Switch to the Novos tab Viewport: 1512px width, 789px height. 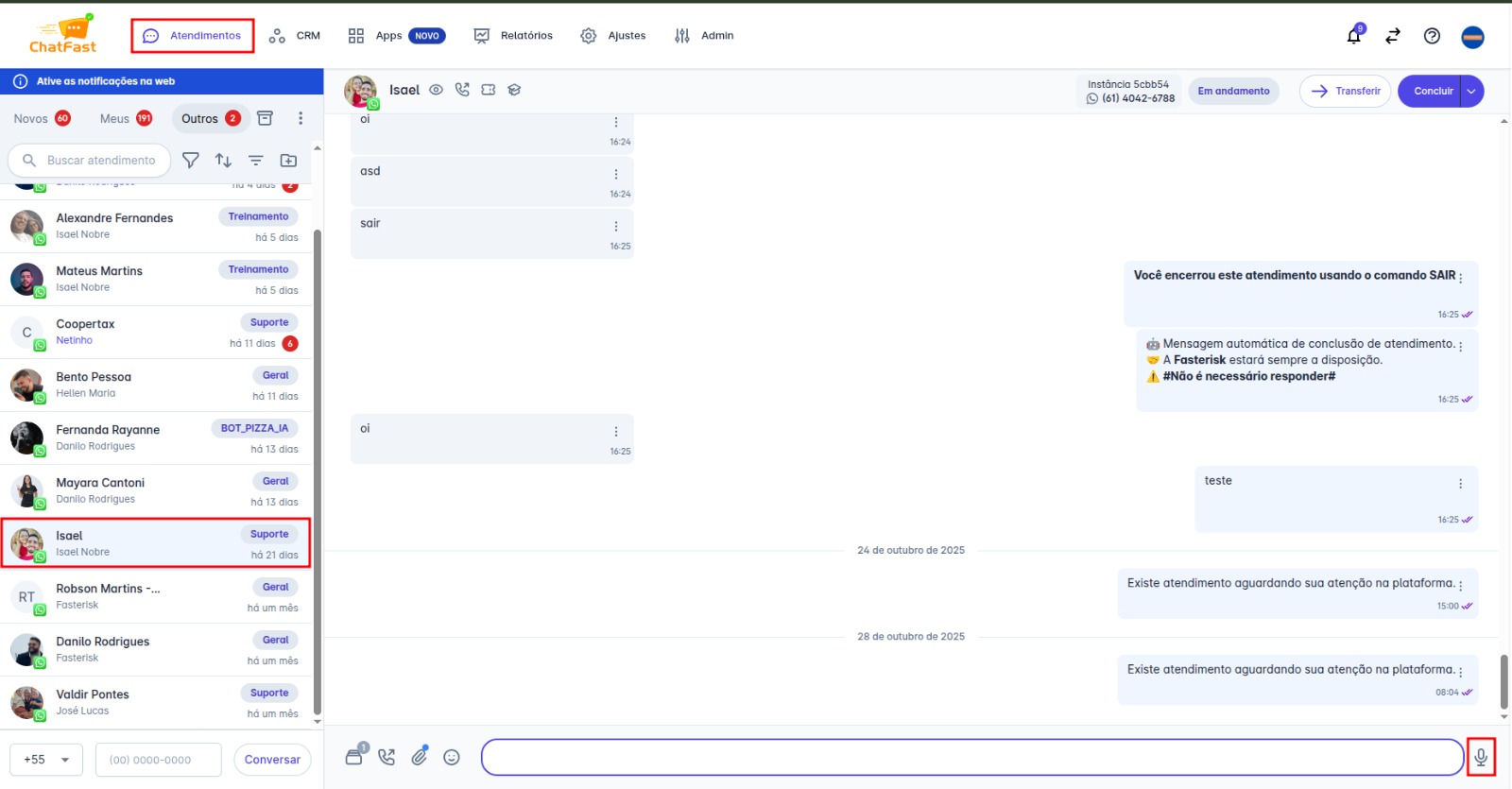[42, 118]
